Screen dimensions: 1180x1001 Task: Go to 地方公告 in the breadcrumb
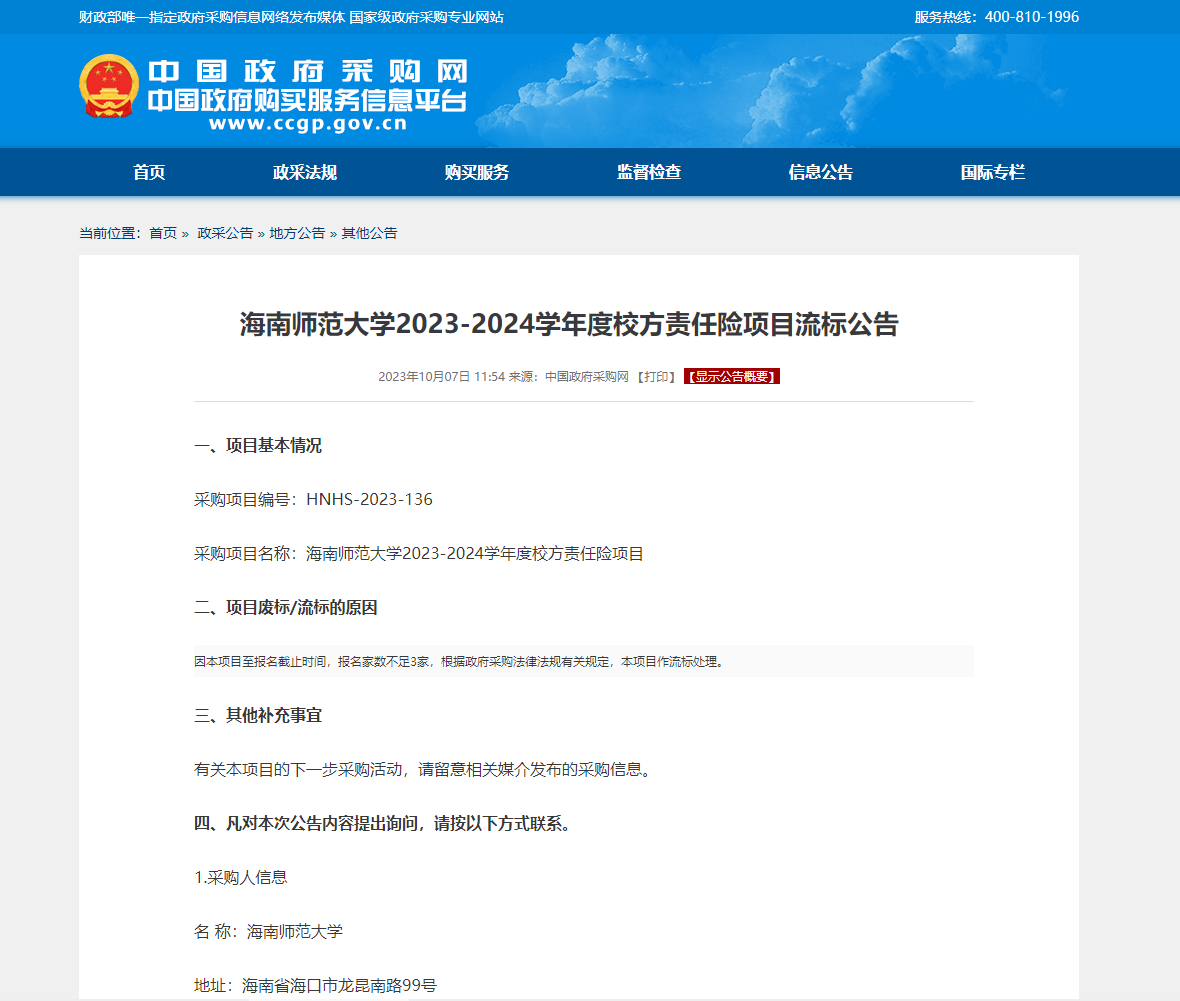click(x=297, y=233)
